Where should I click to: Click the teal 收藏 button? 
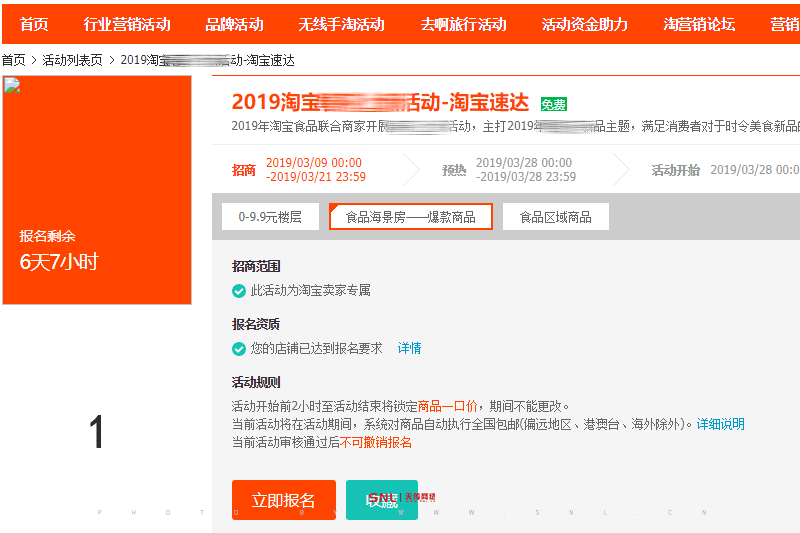tap(382, 500)
